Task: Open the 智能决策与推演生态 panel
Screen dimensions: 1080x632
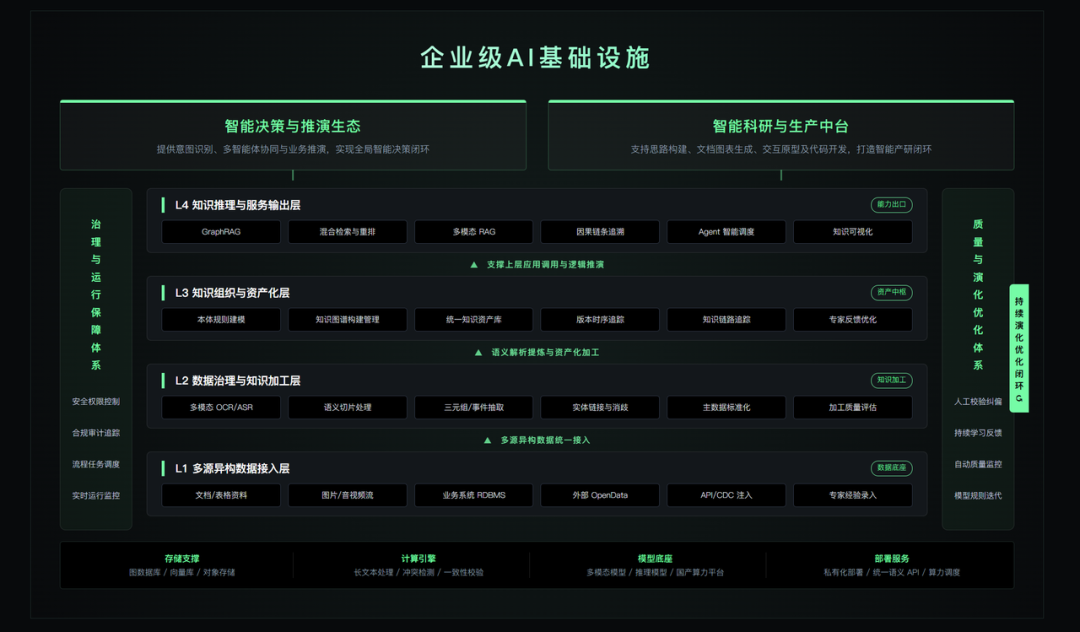Action: click(293, 136)
